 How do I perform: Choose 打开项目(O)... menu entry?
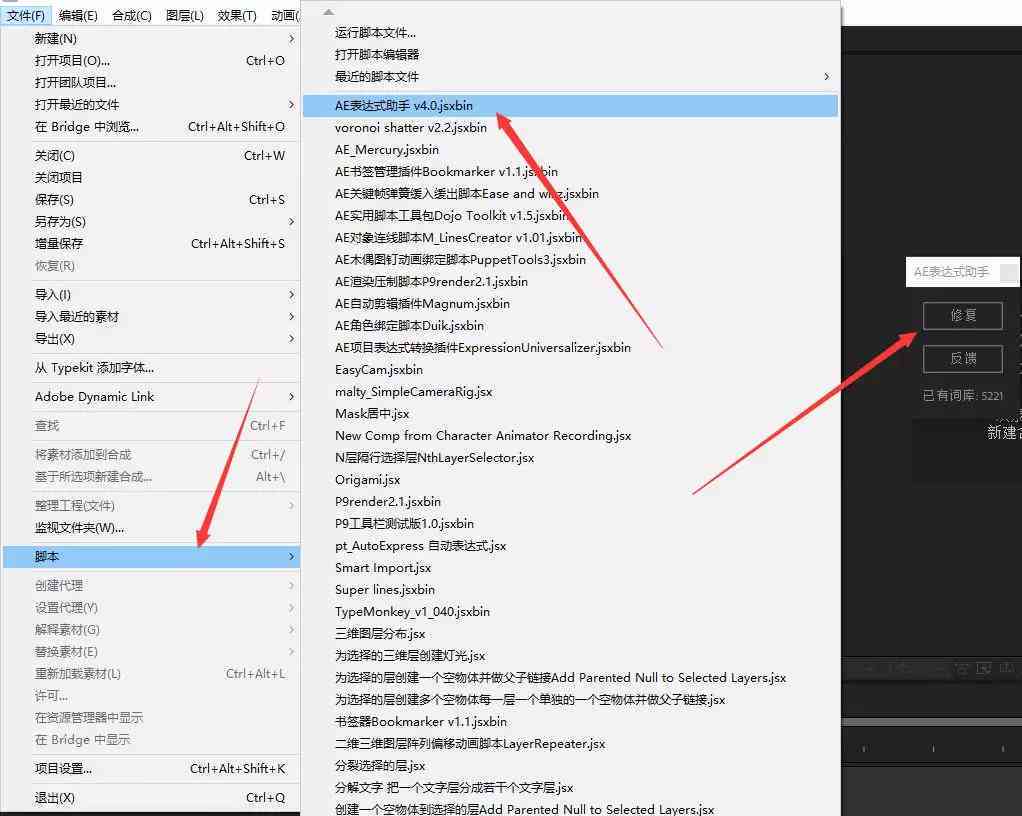(x=151, y=61)
